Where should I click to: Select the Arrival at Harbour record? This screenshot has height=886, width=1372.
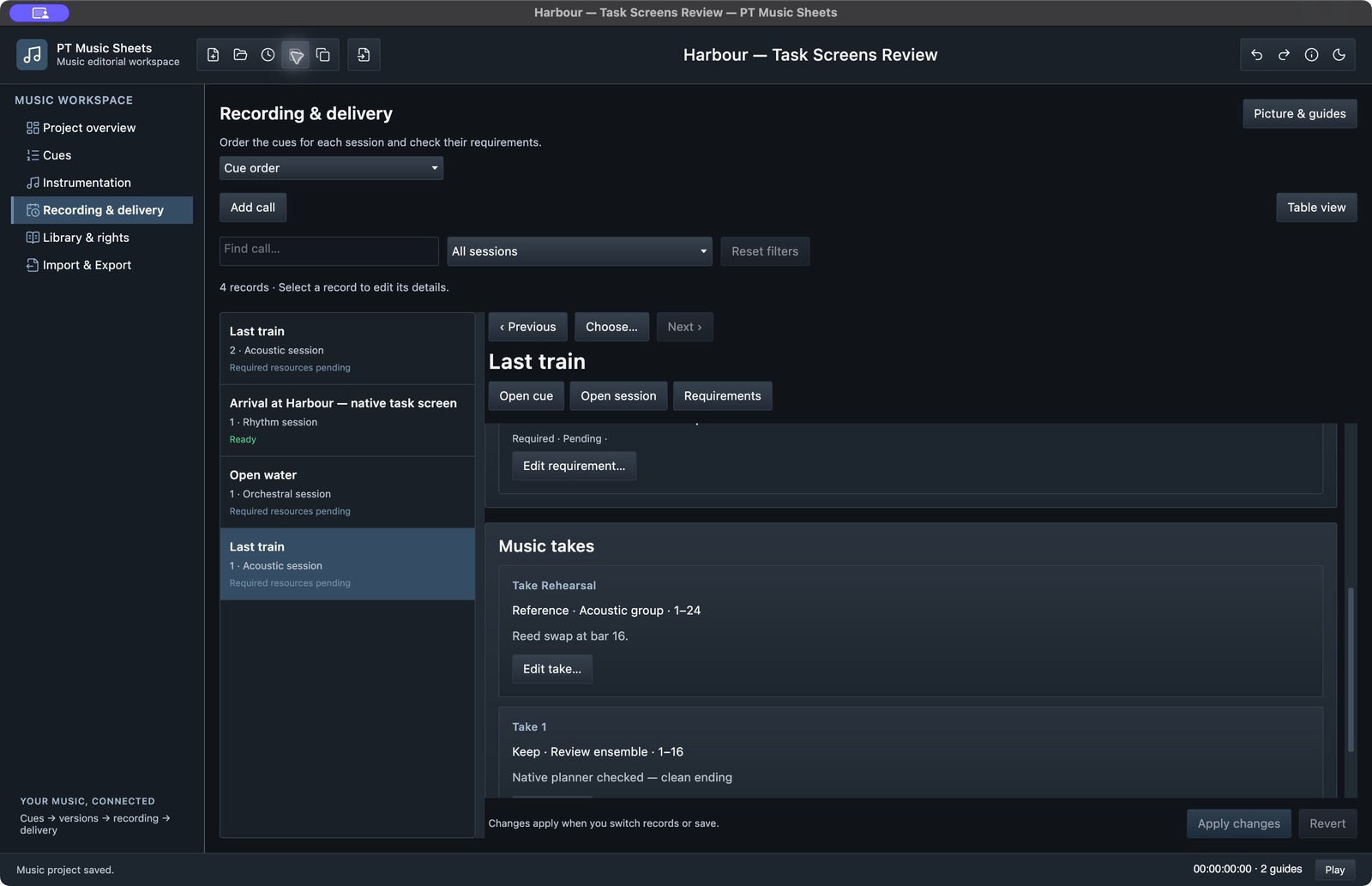(x=347, y=420)
